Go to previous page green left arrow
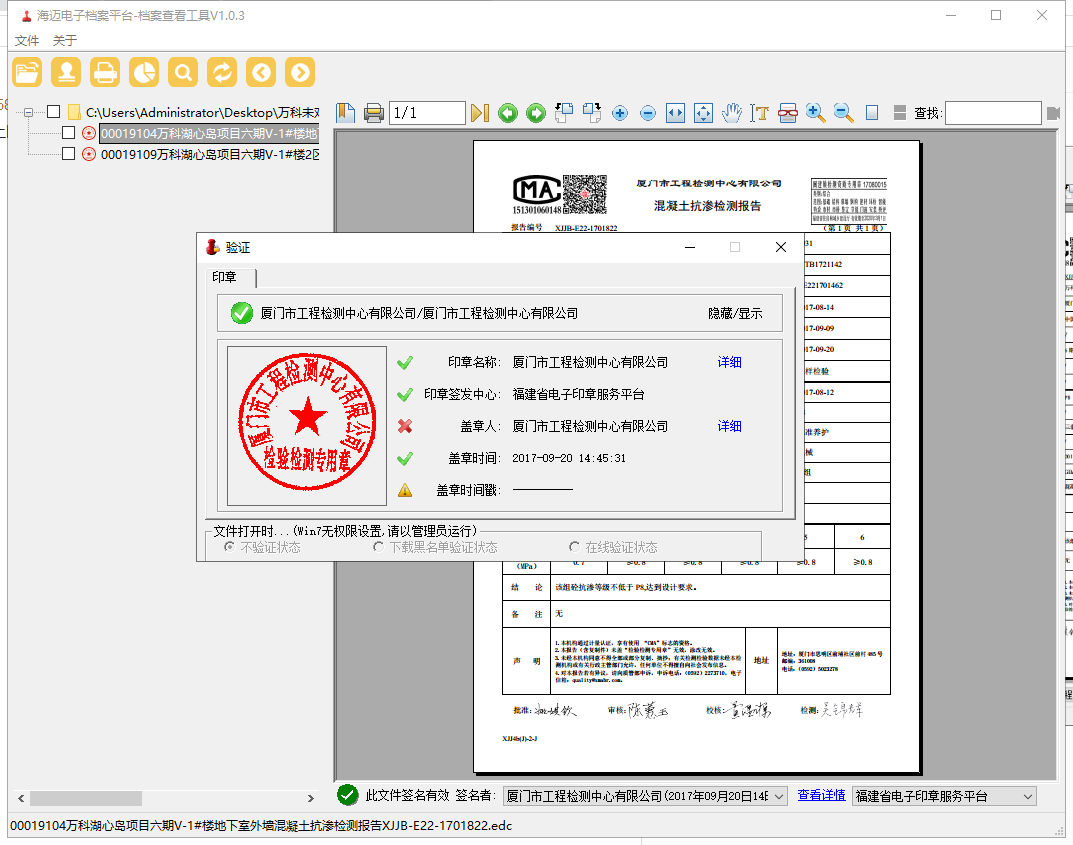1073x845 pixels. click(508, 113)
